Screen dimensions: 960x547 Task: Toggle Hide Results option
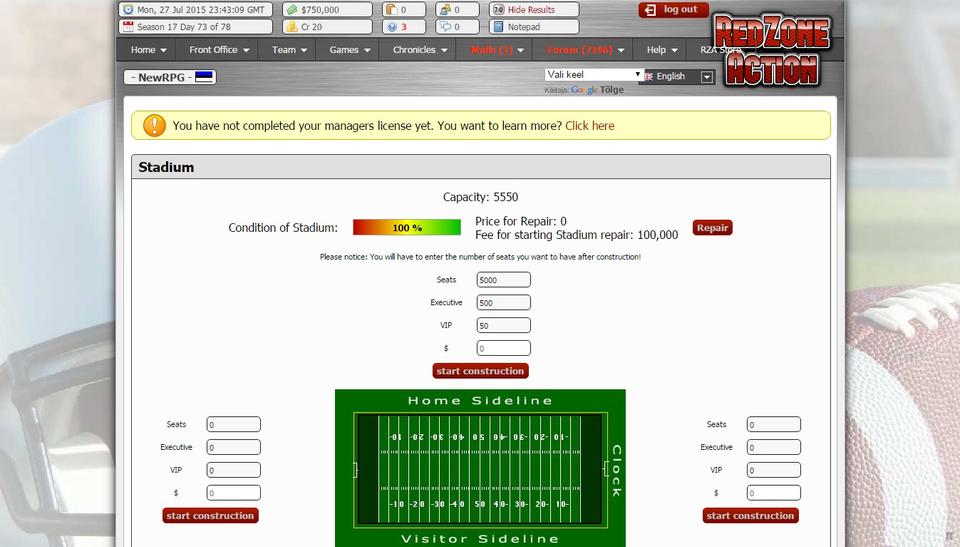tap(534, 10)
